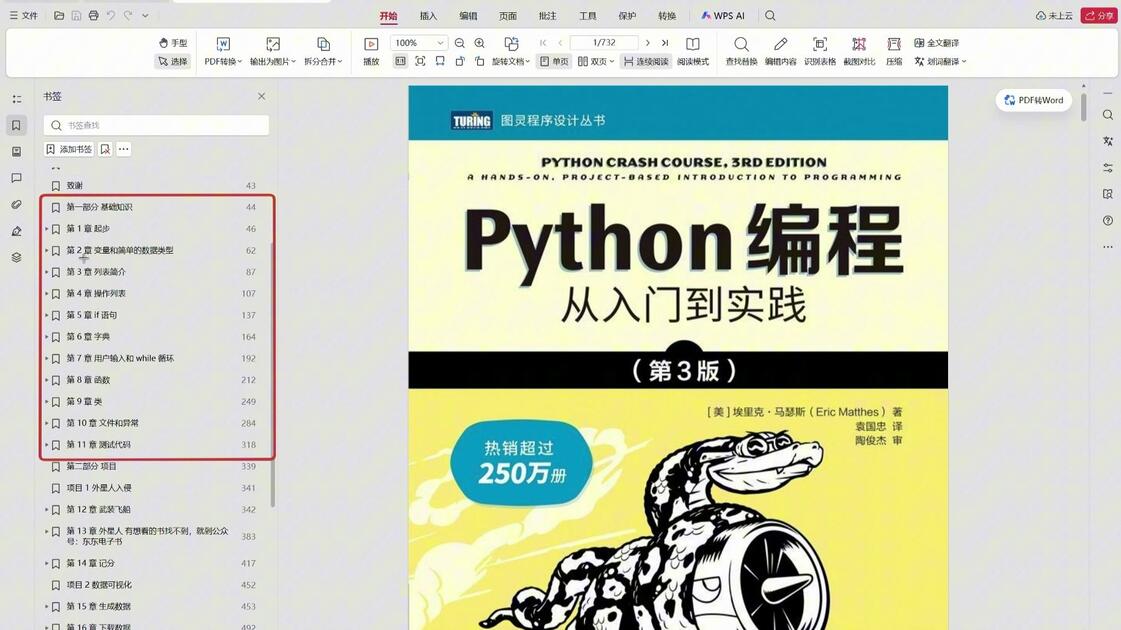
Task: Toggle fit width view icon
Action: [440, 61]
